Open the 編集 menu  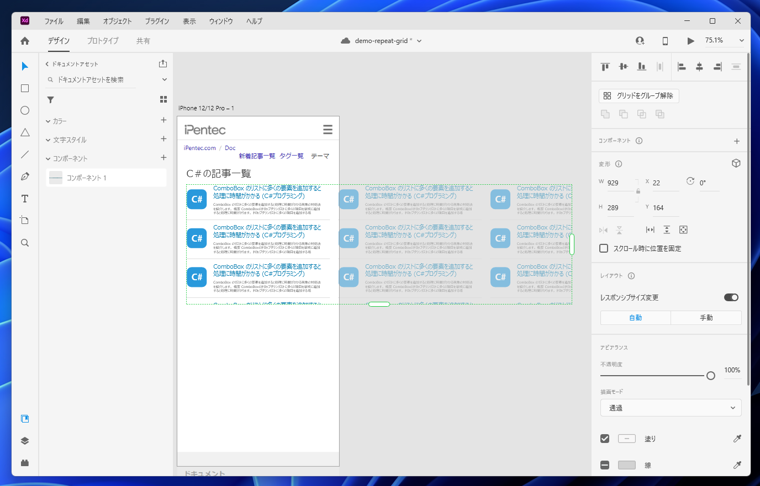[x=83, y=21]
